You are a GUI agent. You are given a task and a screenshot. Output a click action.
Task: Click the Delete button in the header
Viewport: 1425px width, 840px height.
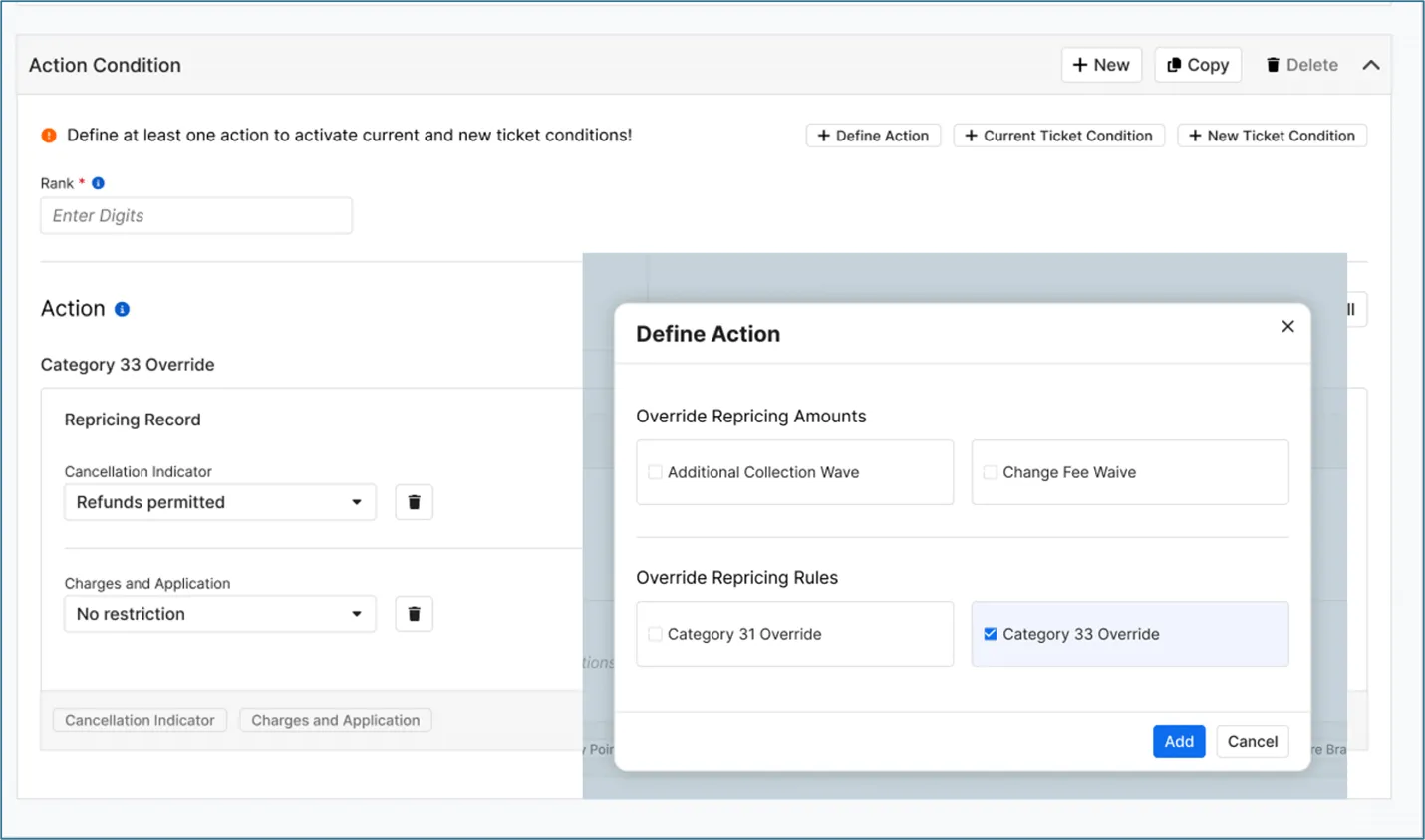pos(1301,65)
